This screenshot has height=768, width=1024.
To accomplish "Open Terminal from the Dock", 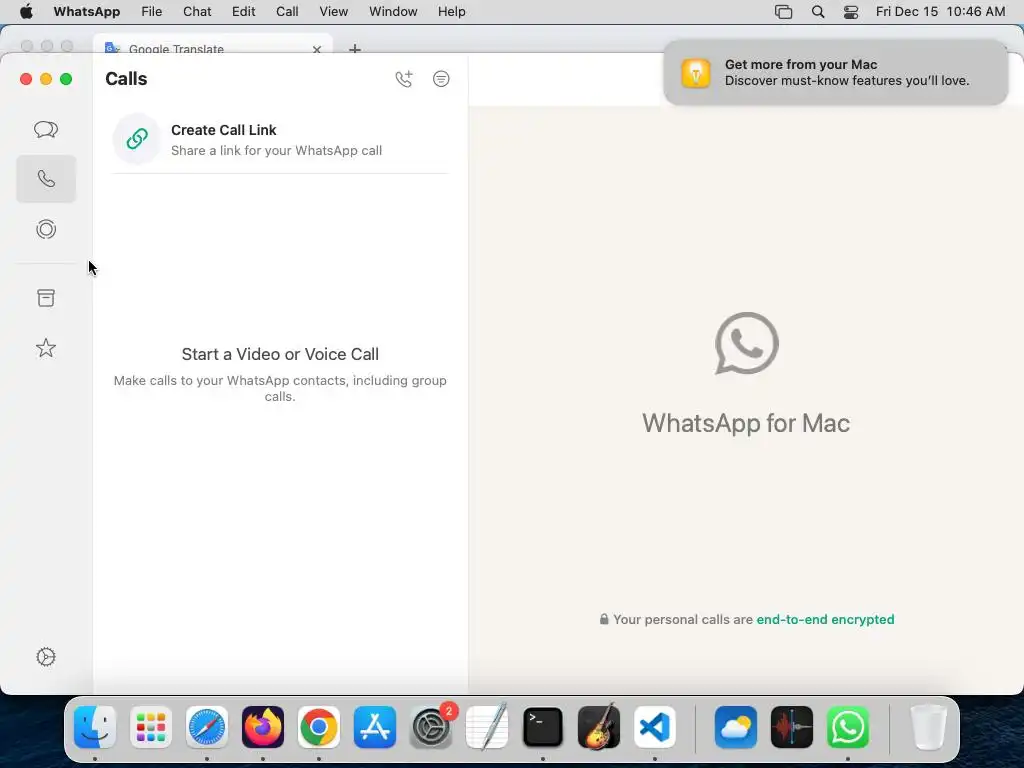I will pos(543,727).
